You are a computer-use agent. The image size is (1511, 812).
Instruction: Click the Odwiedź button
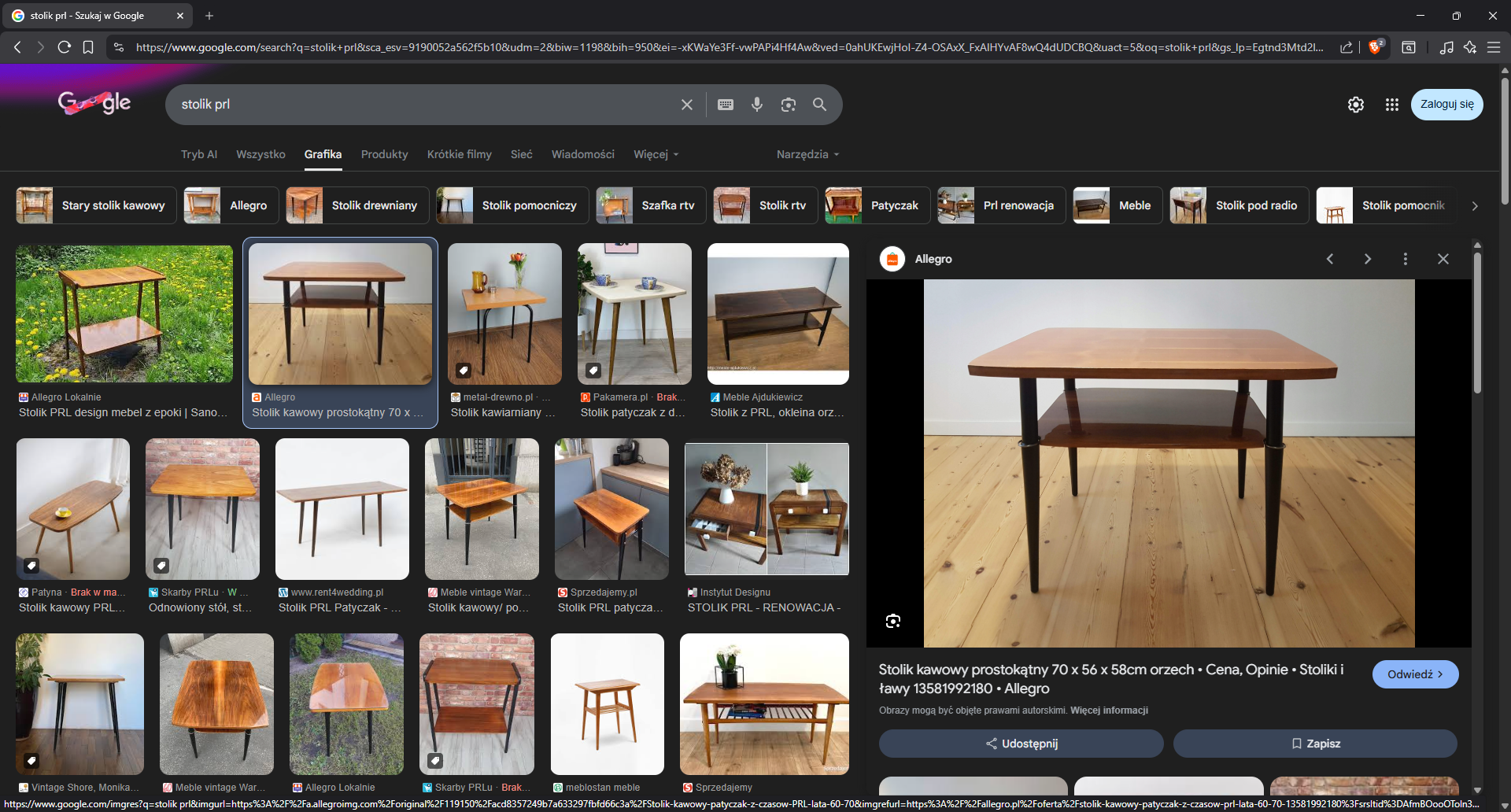1414,674
